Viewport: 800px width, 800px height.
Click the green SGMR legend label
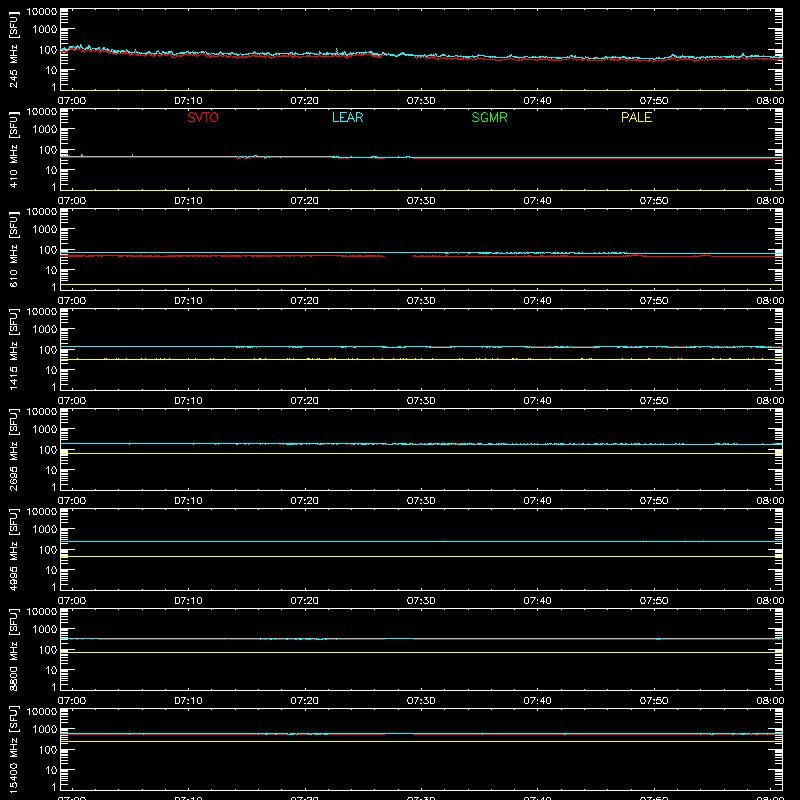coord(489,117)
